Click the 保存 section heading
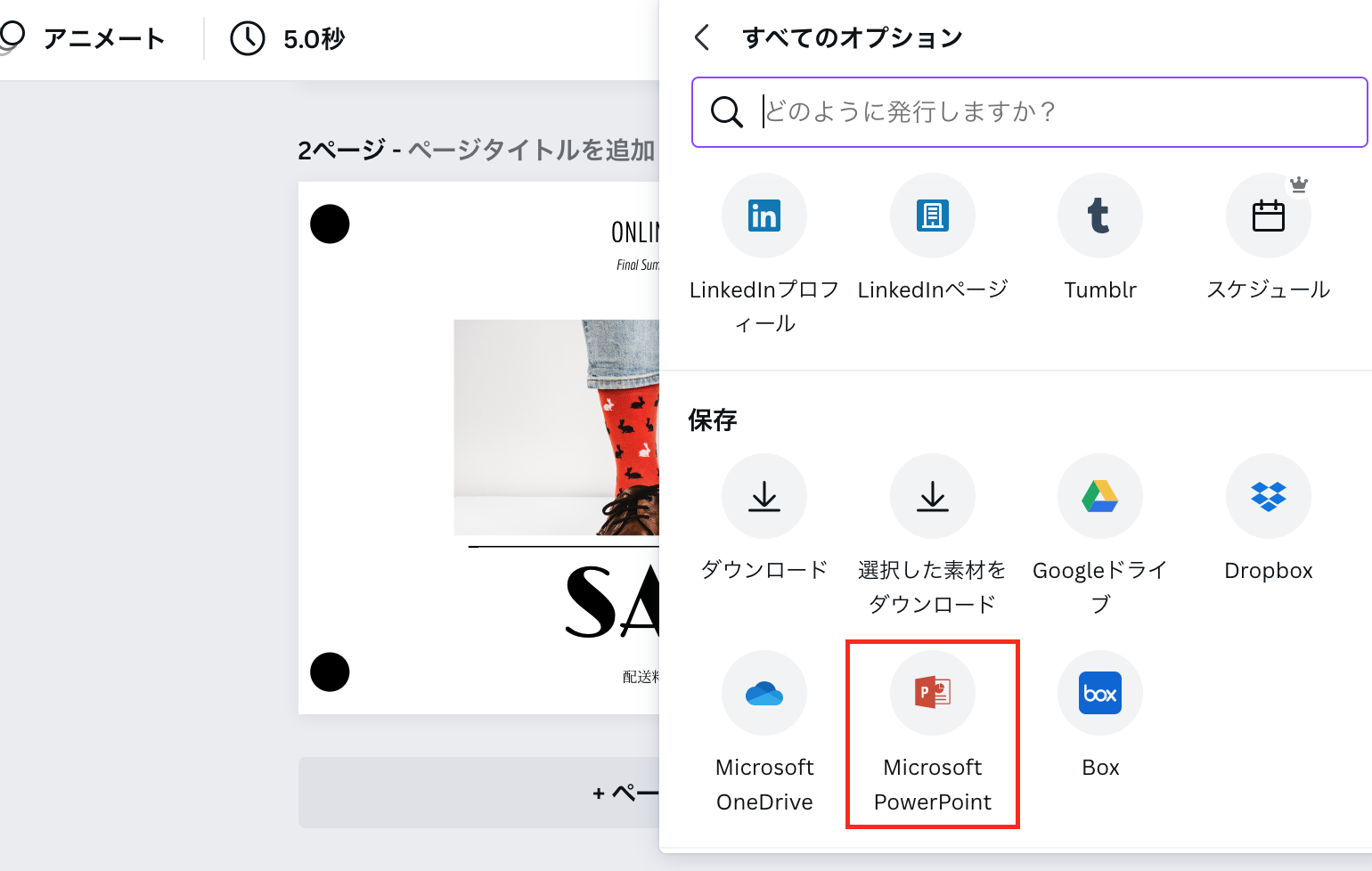Image resolution: width=1372 pixels, height=871 pixels. [x=713, y=419]
